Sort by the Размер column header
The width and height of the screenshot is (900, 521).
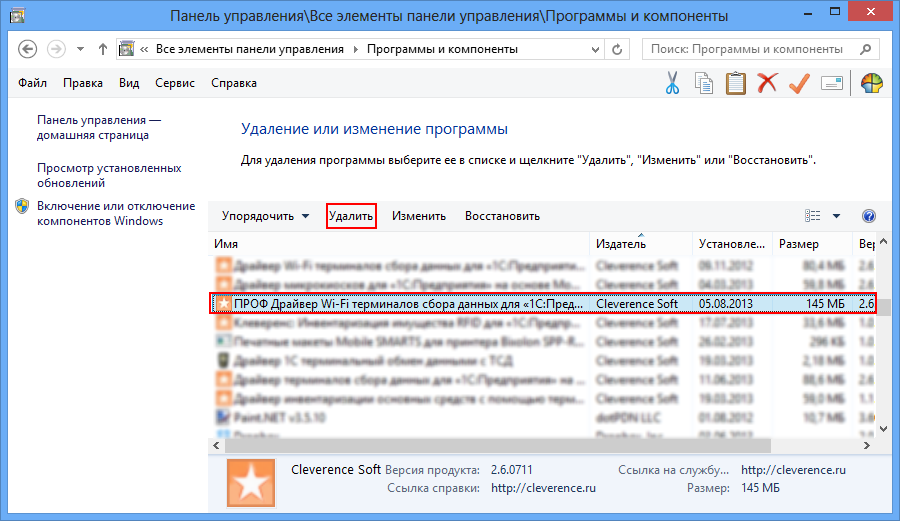813,244
